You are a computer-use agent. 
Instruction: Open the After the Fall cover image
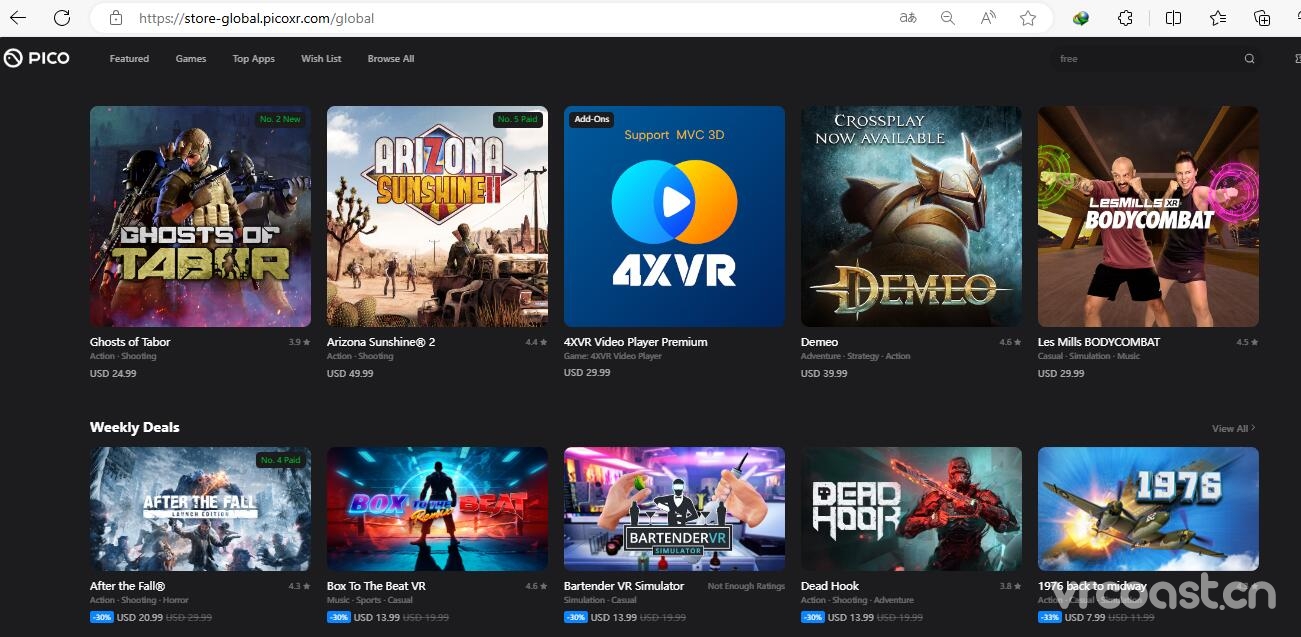[x=200, y=509]
